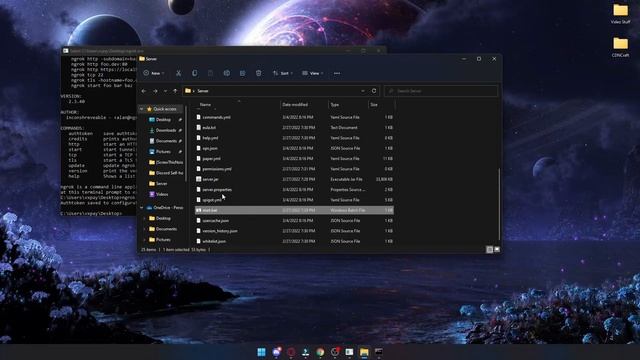The image size is (640, 360).
Task: Go up one folder level arrow
Action: tap(175, 91)
